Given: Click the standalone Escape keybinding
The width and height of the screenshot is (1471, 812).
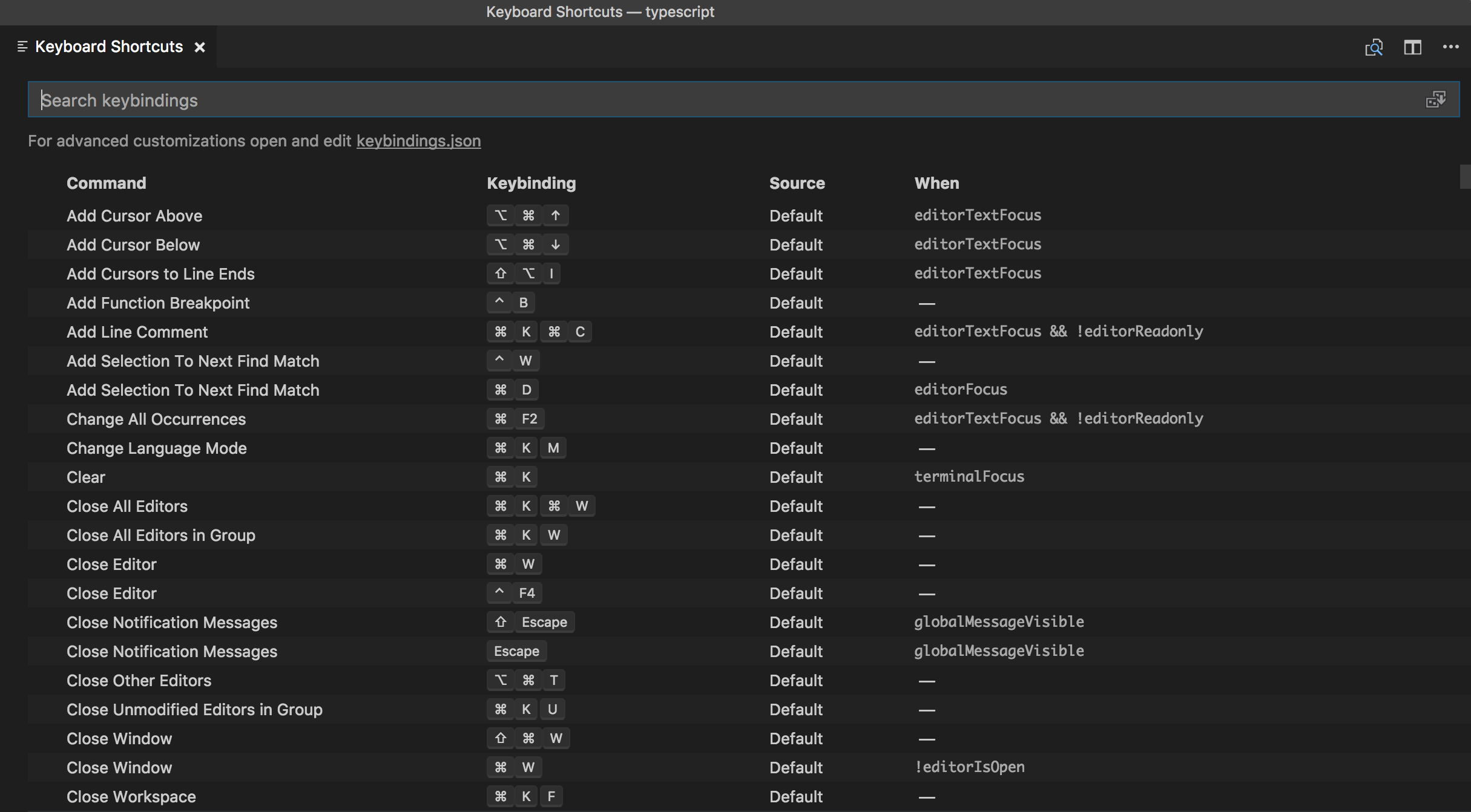Looking at the screenshot, I should point(516,651).
